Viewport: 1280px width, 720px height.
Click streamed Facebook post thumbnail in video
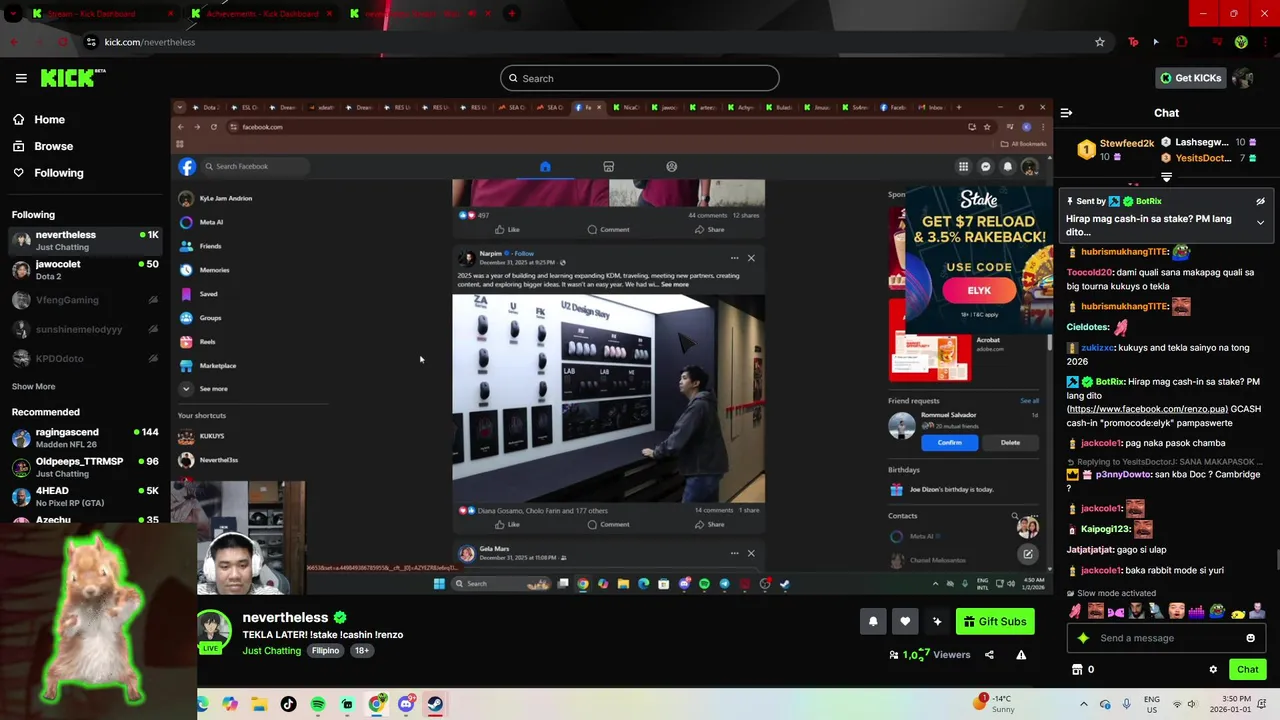608,398
